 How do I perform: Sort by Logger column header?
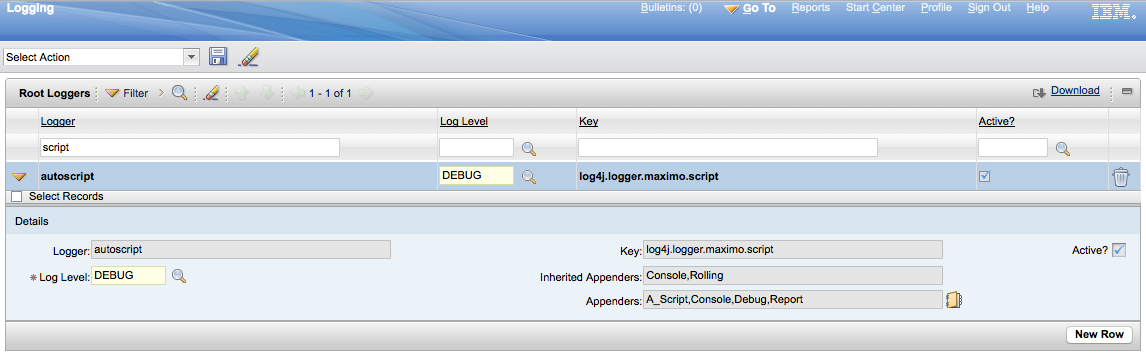[58, 121]
